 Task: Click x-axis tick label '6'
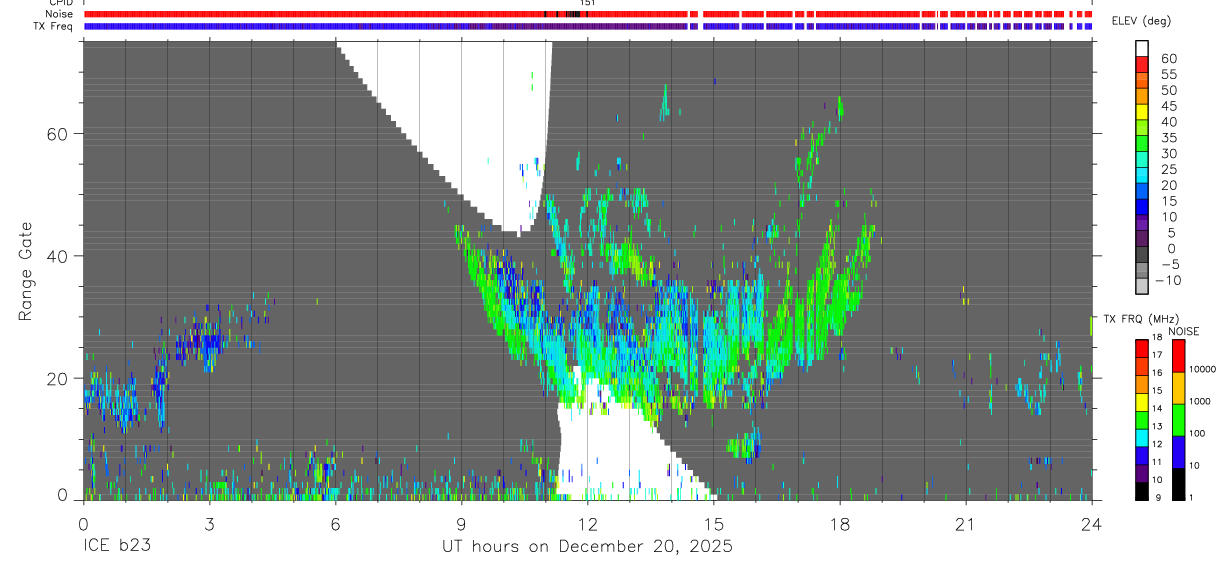[x=335, y=524]
